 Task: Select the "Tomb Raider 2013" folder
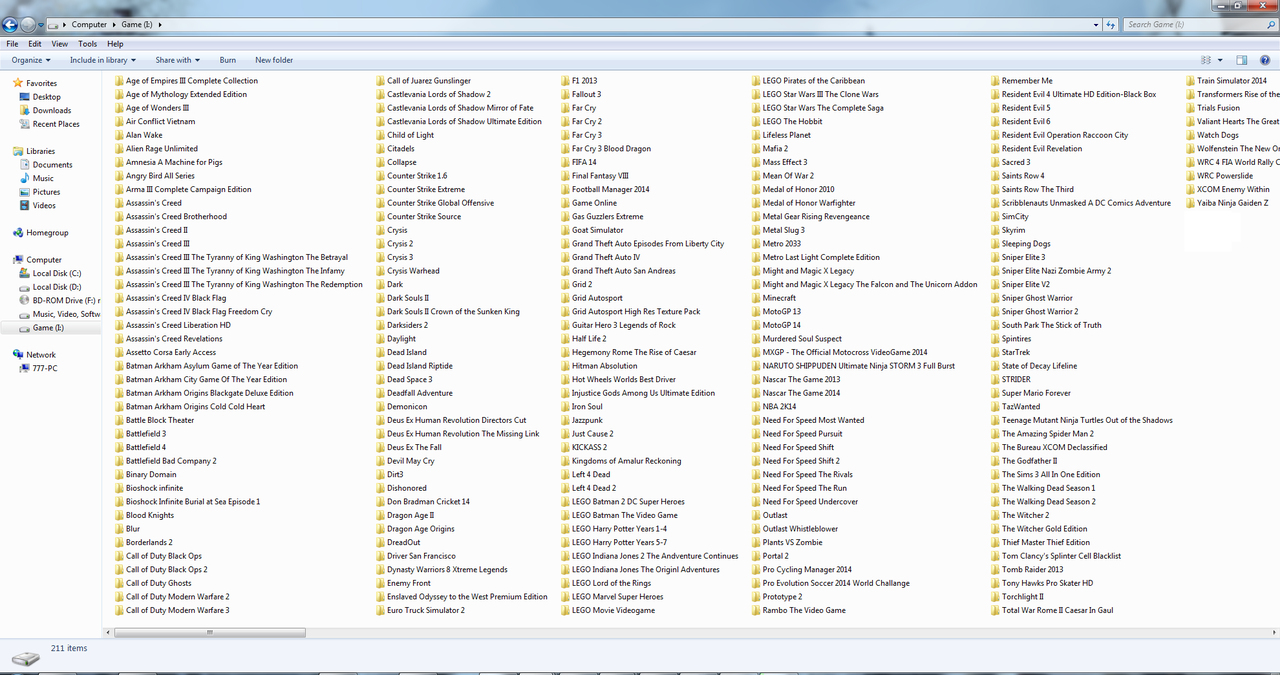1027,569
